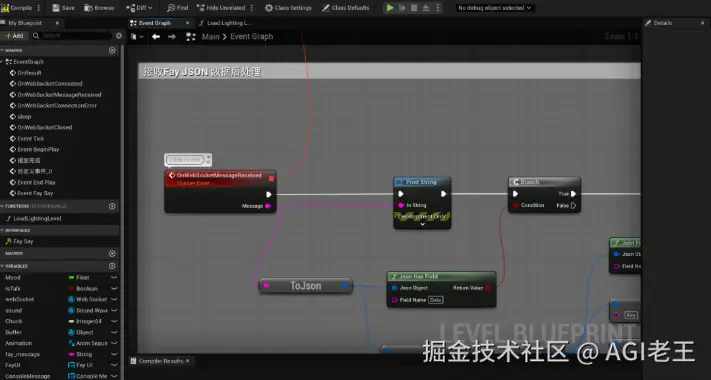Open graph bookmarks dropdown
The image size is (711, 380).
136,37
